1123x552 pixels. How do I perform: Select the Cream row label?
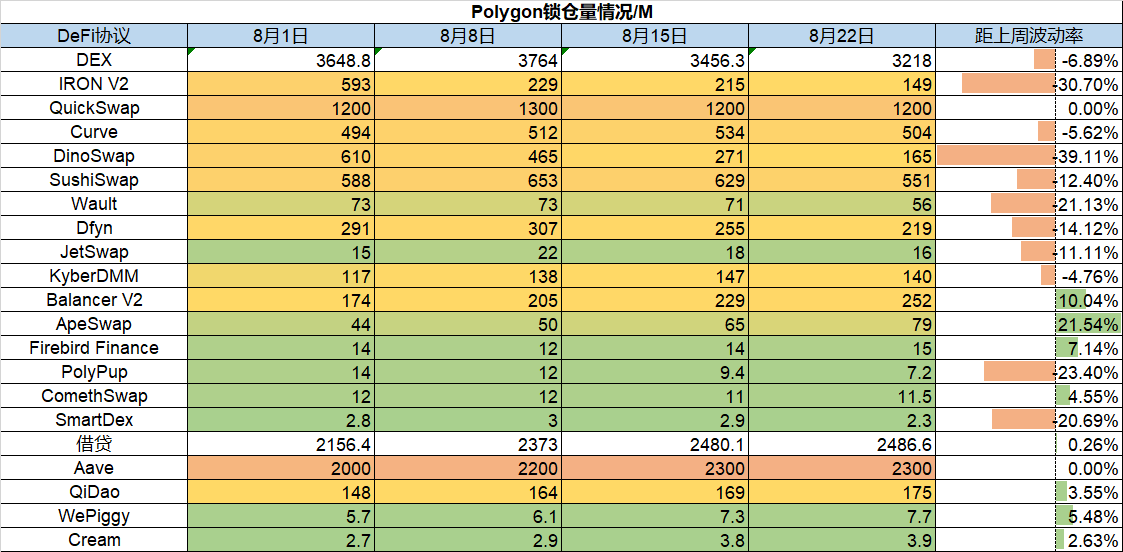coord(94,540)
